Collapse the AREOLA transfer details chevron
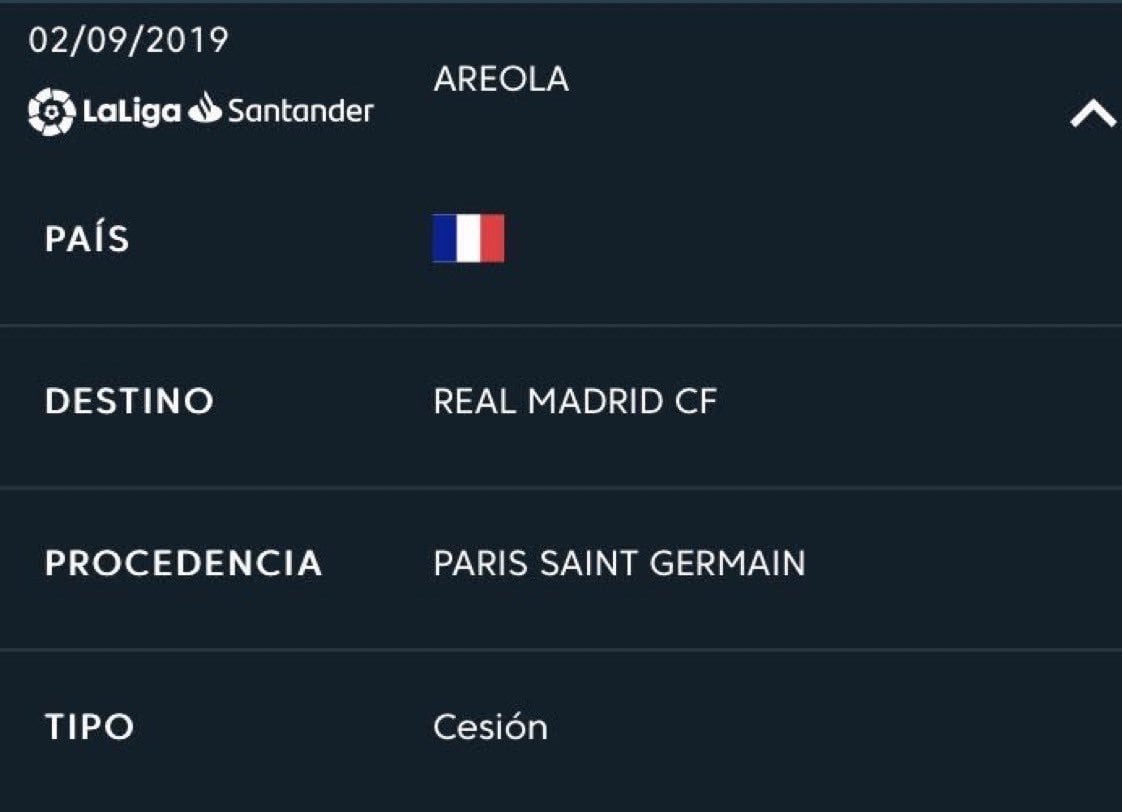Screen dimensions: 1122x812 point(1093,115)
